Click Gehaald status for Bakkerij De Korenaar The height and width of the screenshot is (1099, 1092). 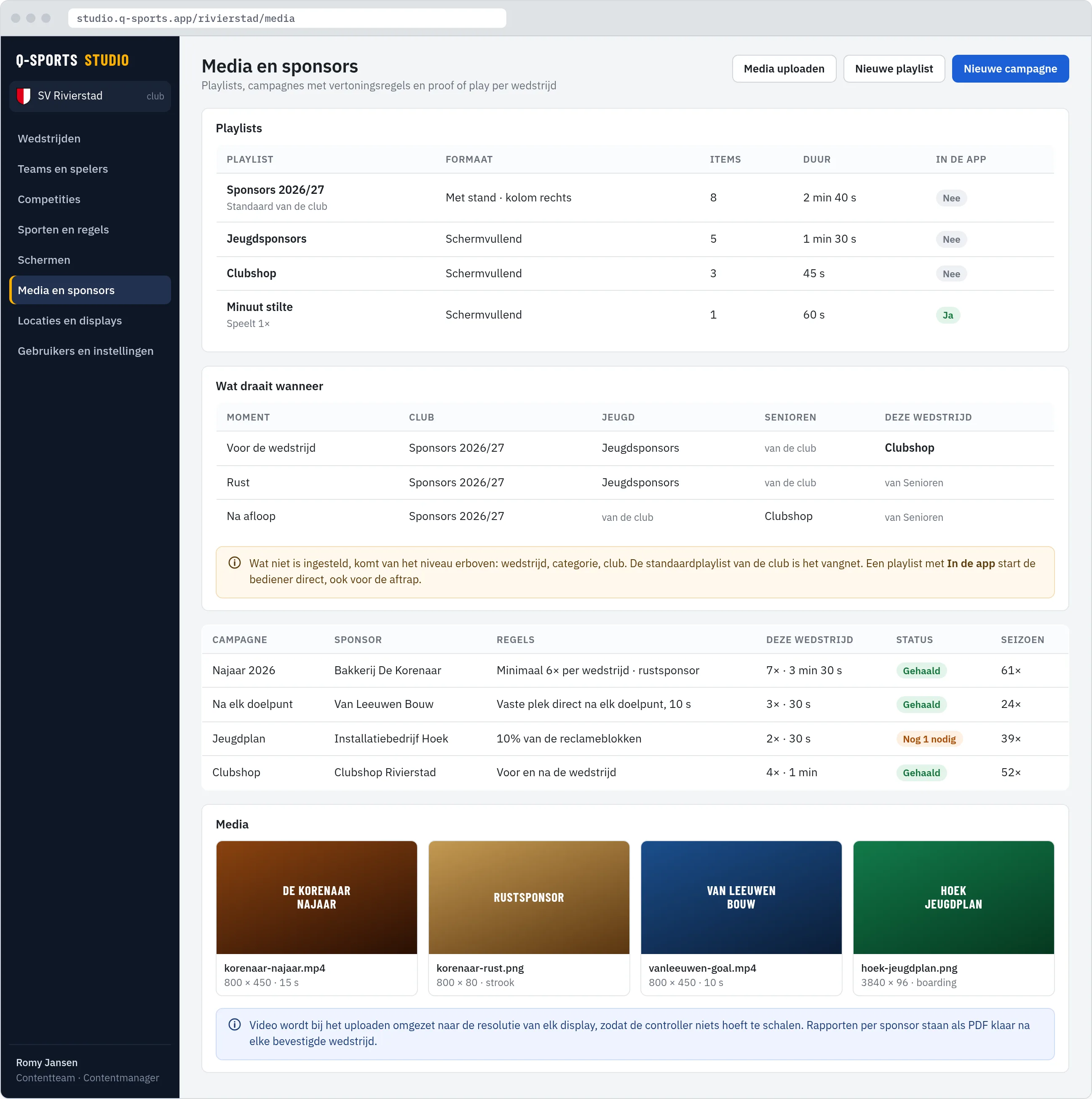(x=921, y=671)
